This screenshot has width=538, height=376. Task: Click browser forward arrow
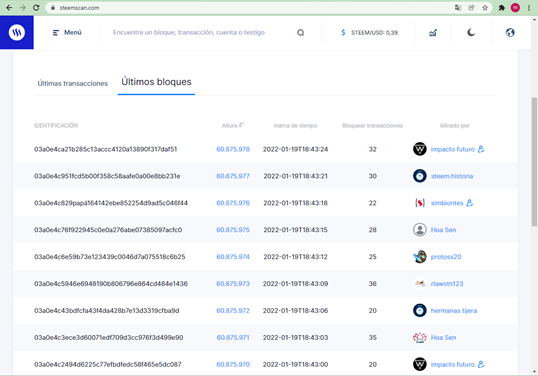point(23,8)
